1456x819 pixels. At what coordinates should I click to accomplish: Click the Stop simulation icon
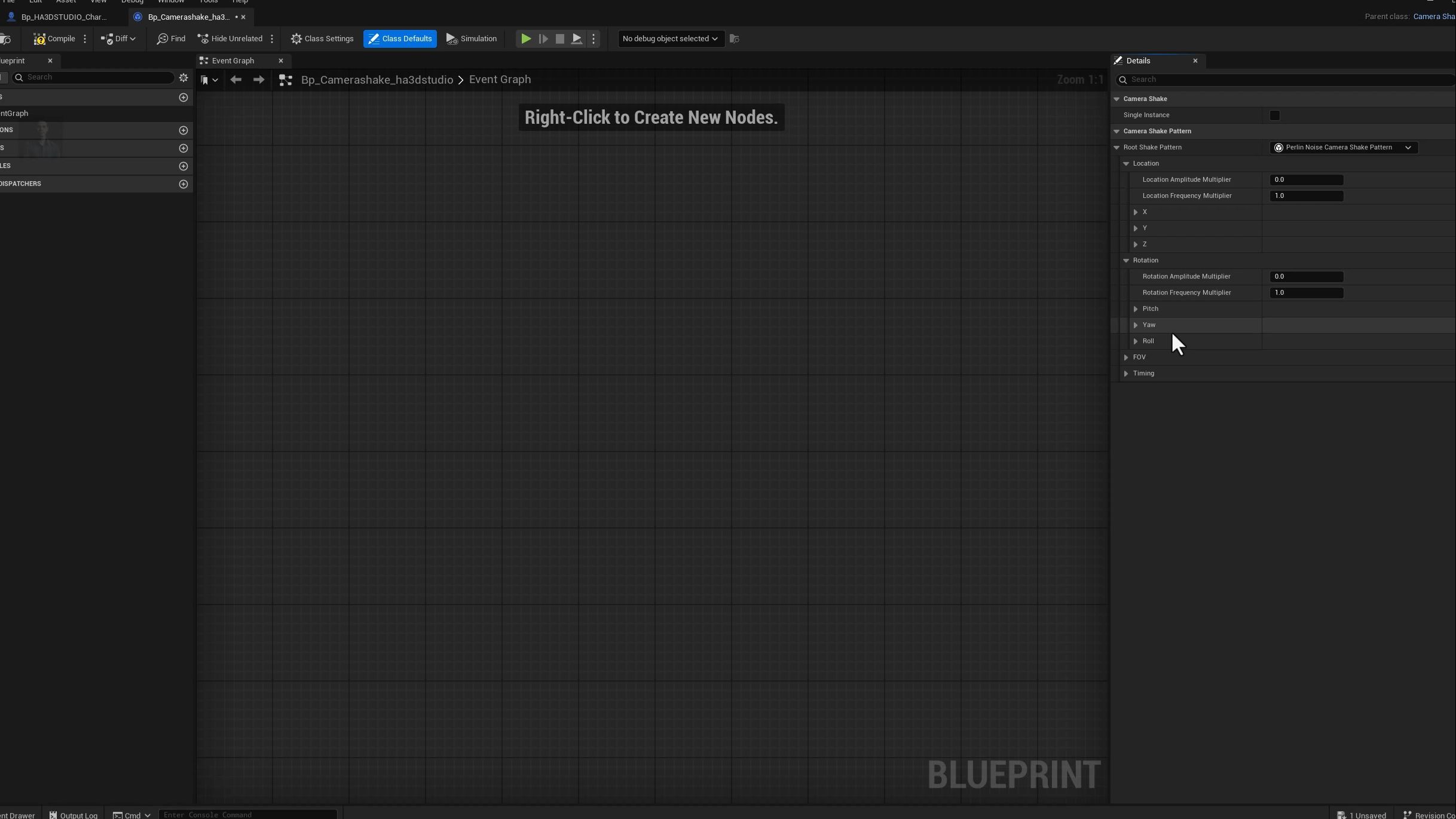[x=559, y=39]
